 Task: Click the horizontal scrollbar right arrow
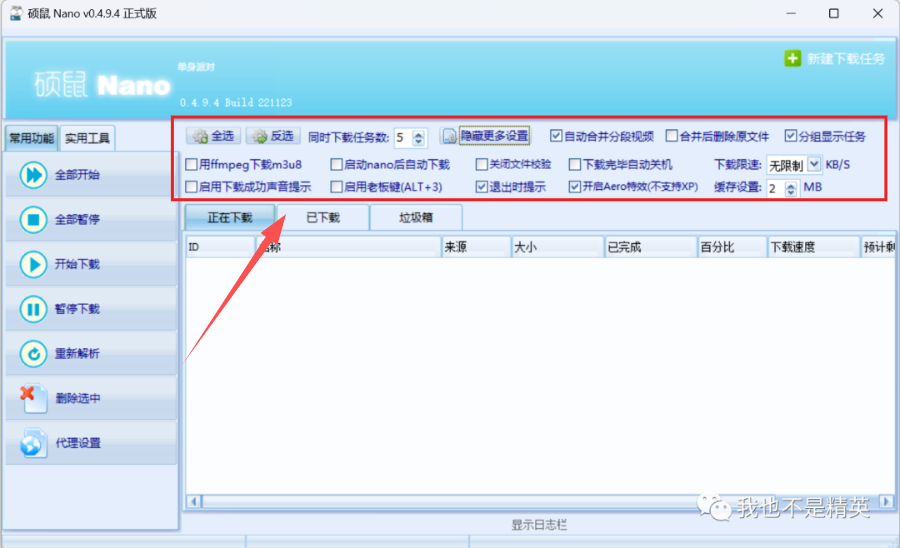[x=887, y=502]
